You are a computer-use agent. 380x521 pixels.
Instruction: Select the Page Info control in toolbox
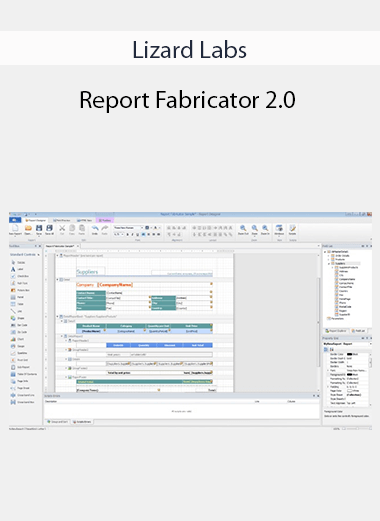19,381
